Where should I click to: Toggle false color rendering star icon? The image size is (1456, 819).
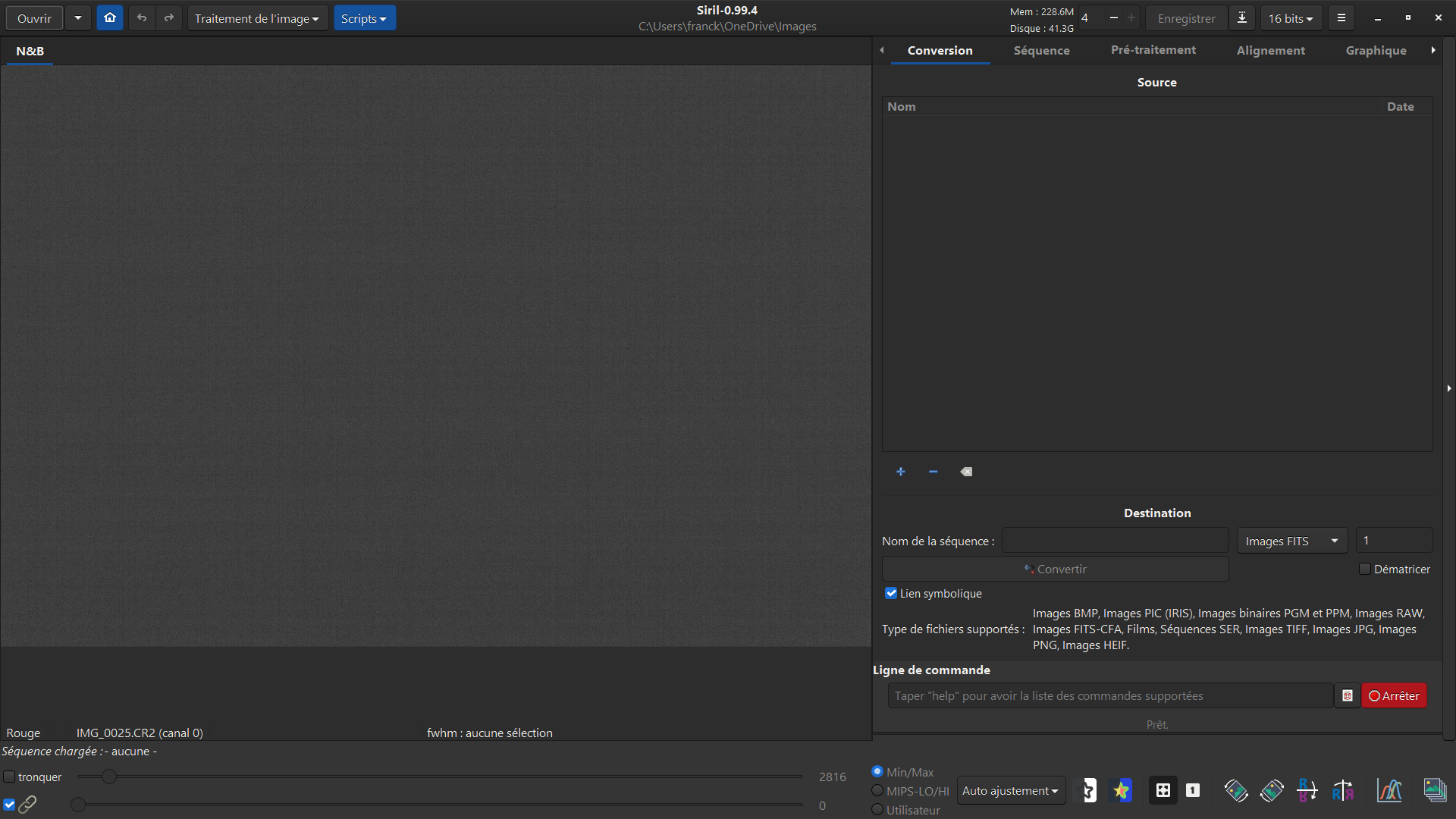click(1122, 790)
